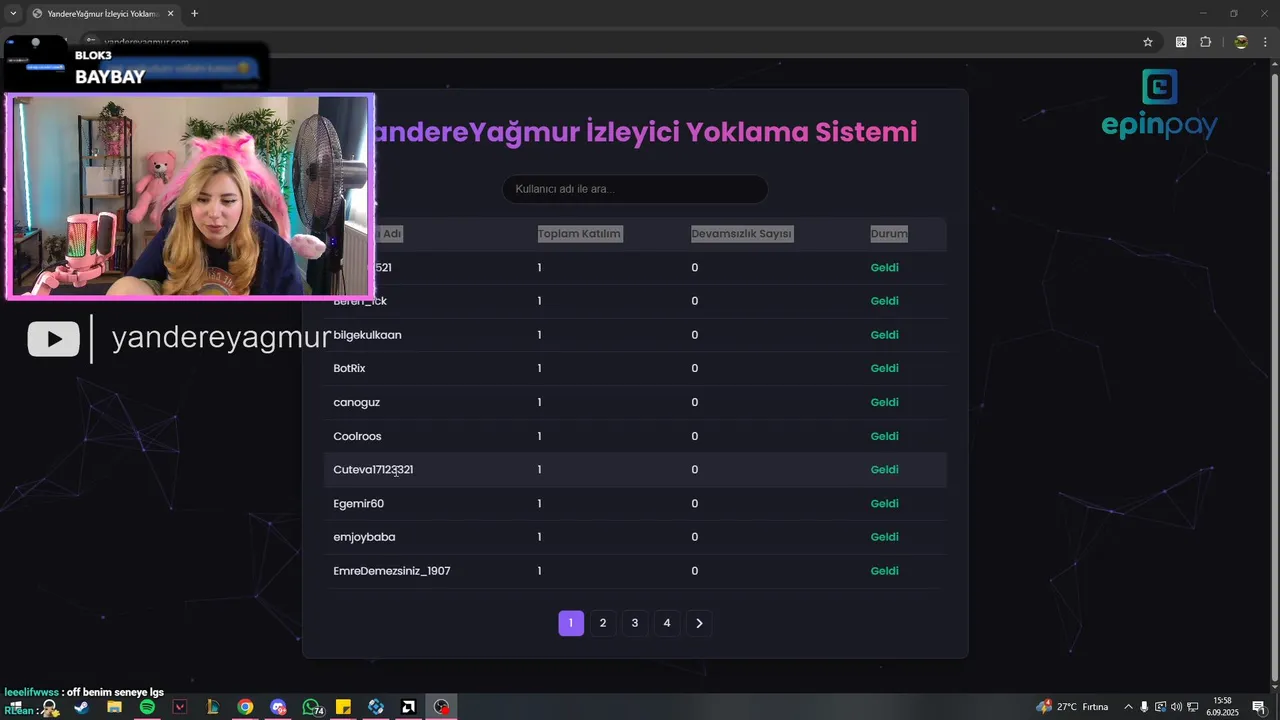The image size is (1280, 720).
Task: Open the clock showing 15:58
Action: point(1222,707)
